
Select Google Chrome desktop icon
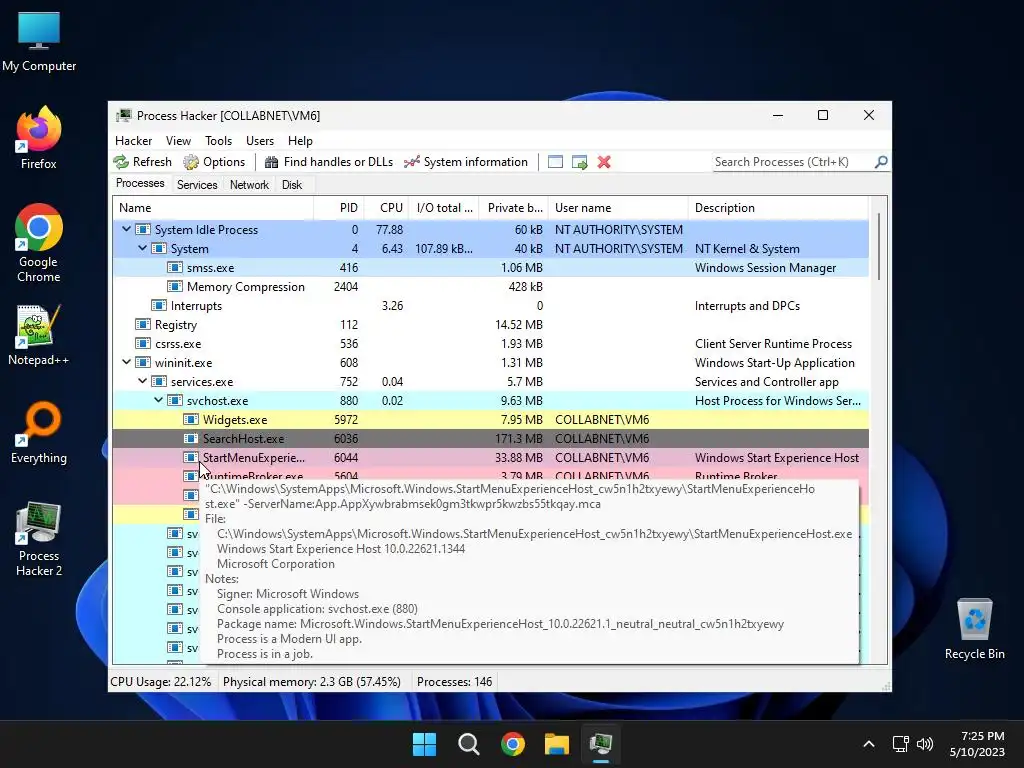39,243
